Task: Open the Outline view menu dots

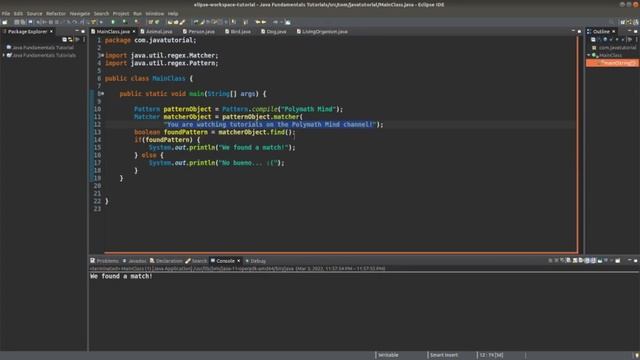Action: [637, 40]
